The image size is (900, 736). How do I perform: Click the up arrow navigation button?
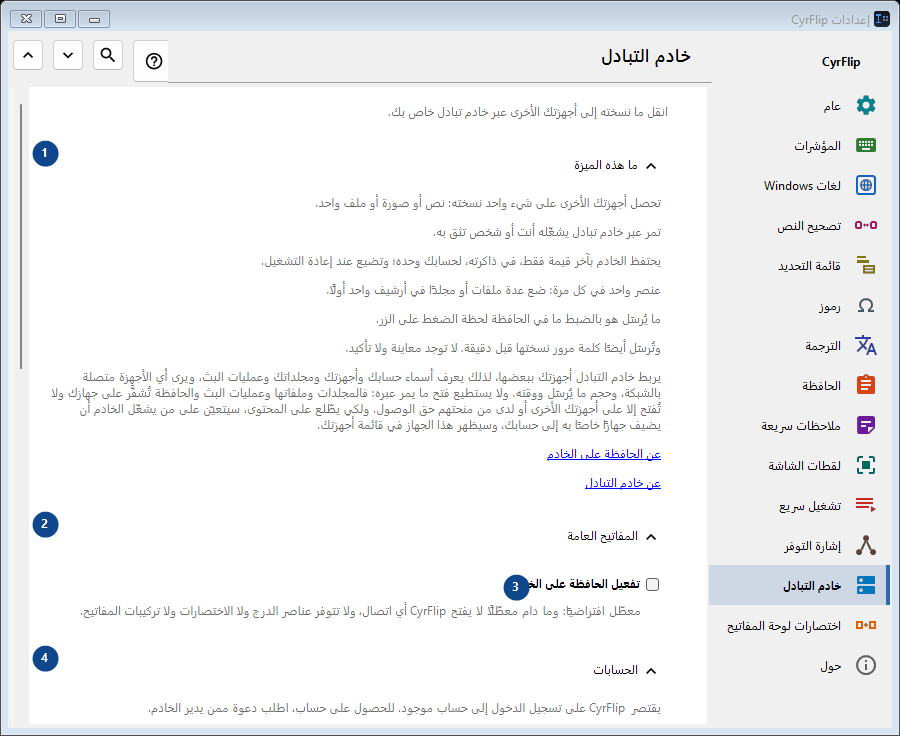(x=28, y=55)
